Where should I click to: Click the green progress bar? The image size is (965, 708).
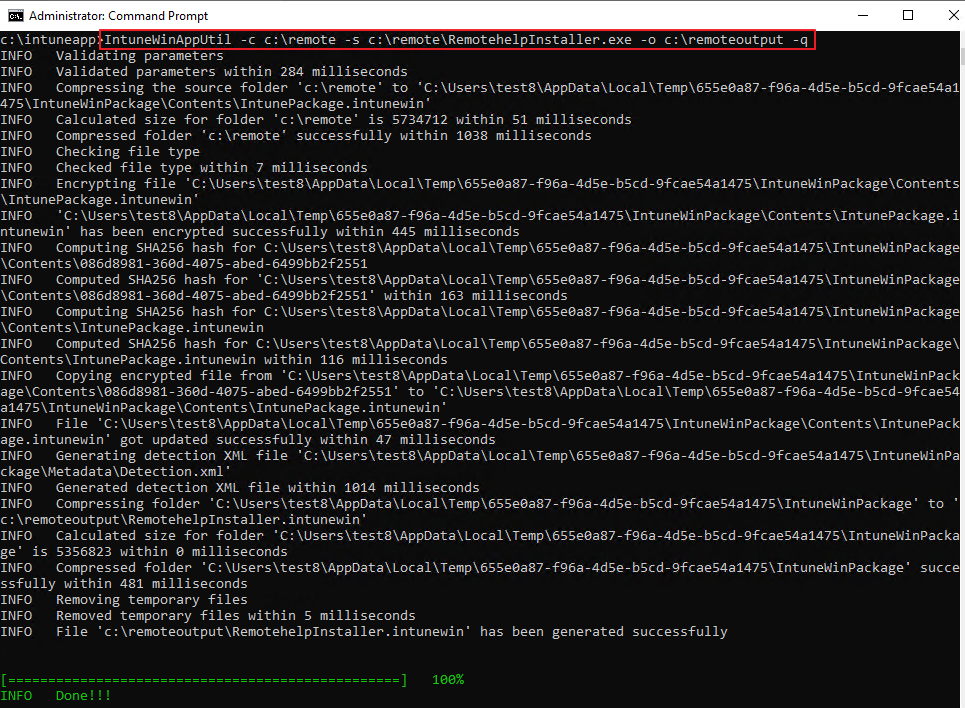(x=204, y=680)
